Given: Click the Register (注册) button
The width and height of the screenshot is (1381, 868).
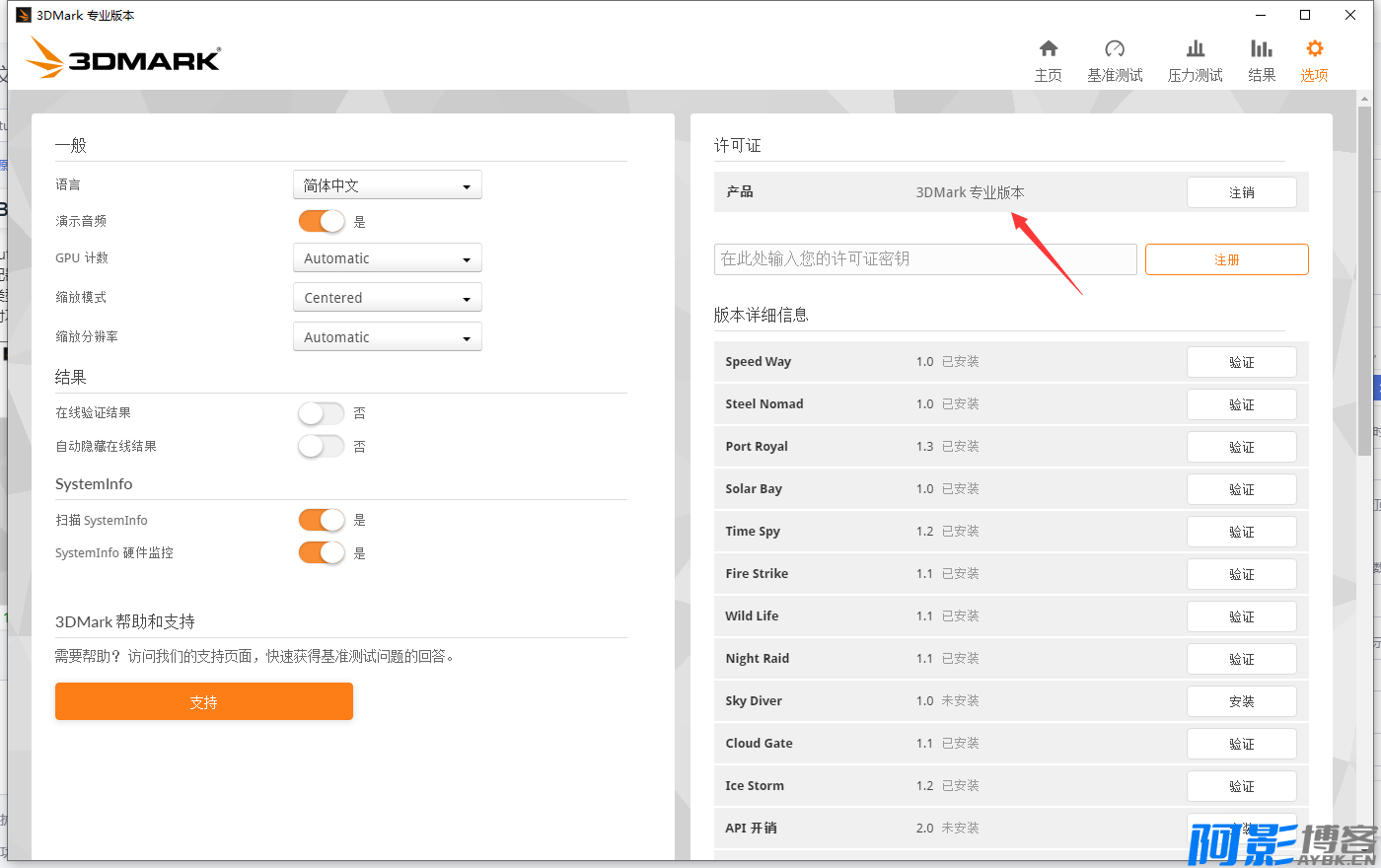Looking at the screenshot, I should click(x=1226, y=259).
